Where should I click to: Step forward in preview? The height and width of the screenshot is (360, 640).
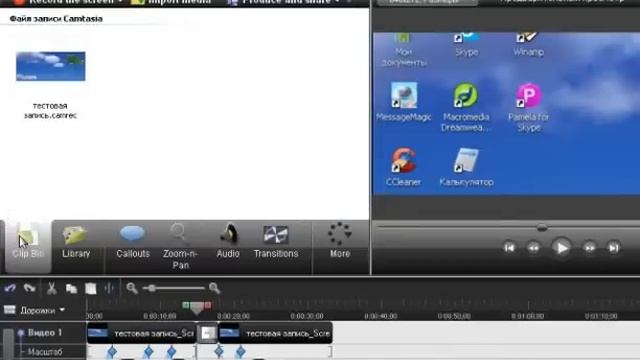590,247
